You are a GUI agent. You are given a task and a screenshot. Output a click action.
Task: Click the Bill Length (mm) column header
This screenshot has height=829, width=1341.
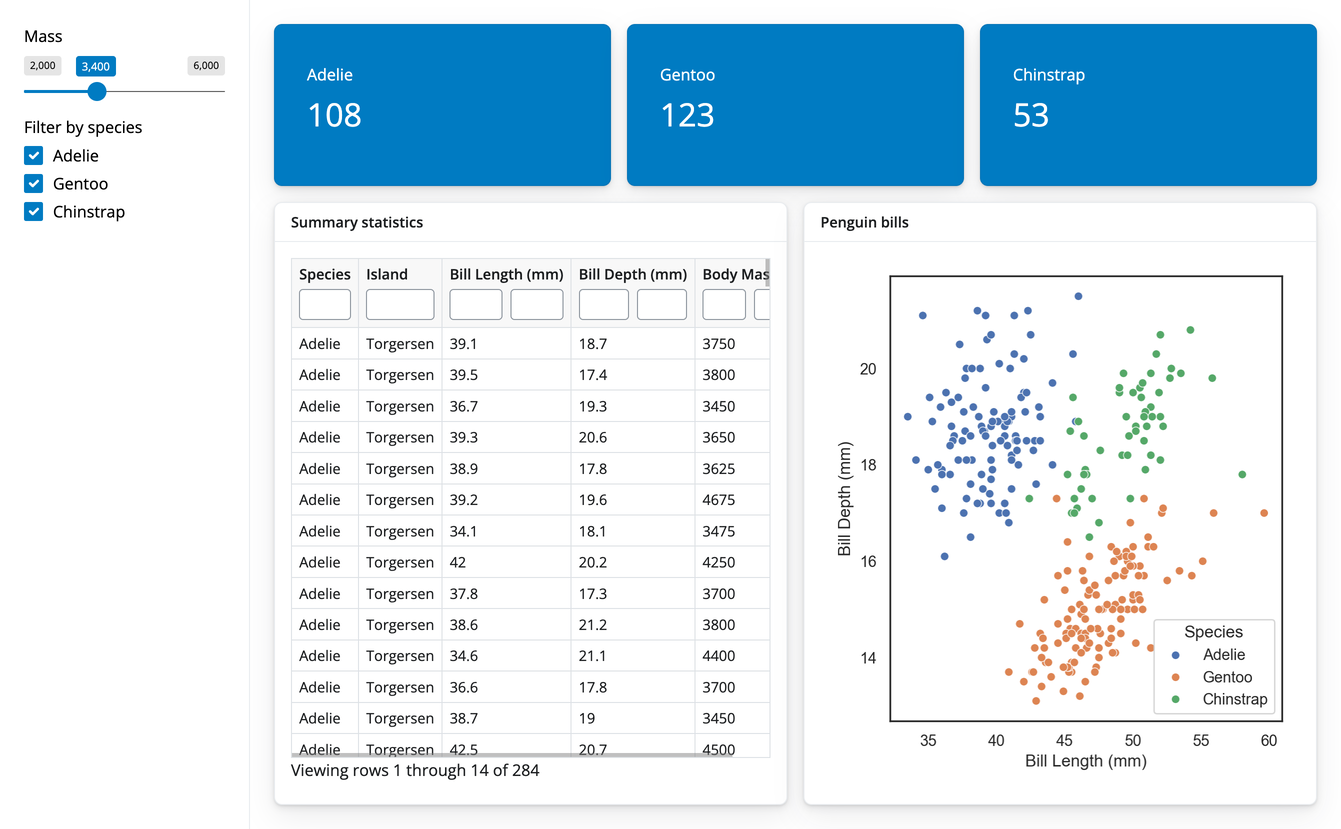click(506, 274)
